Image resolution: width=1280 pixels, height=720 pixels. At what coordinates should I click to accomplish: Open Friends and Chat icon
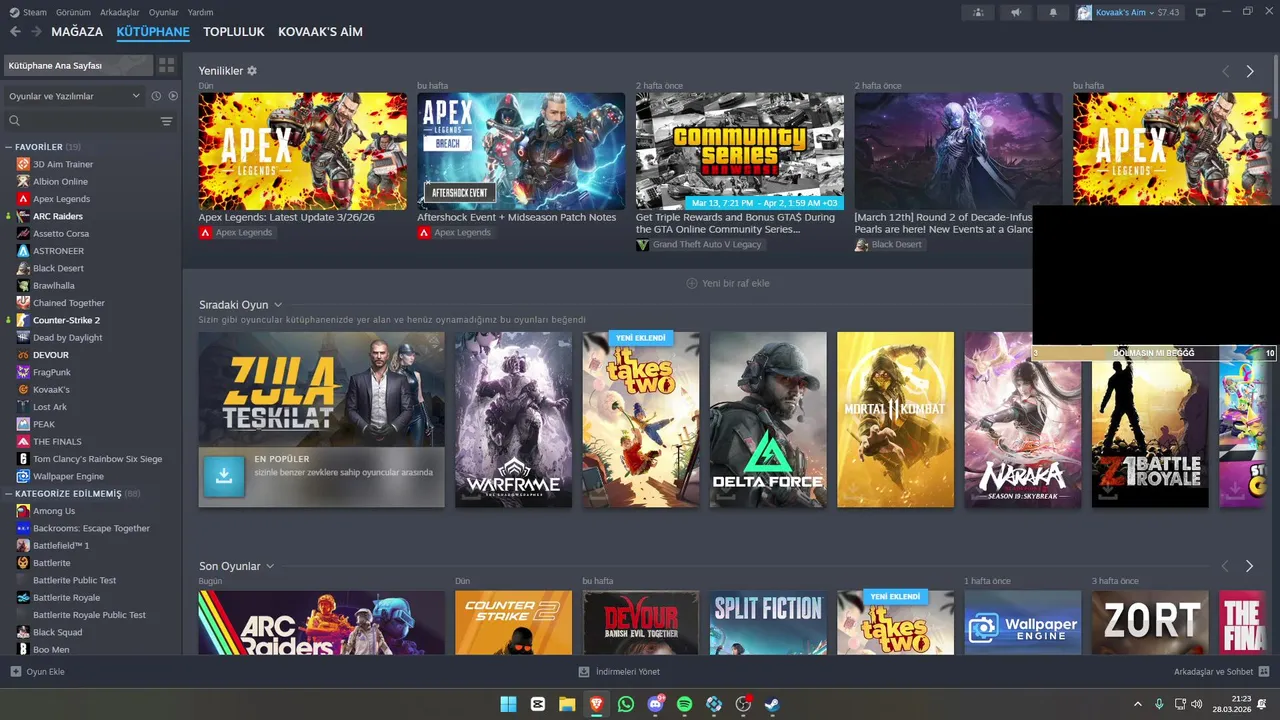(x=1264, y=672)
